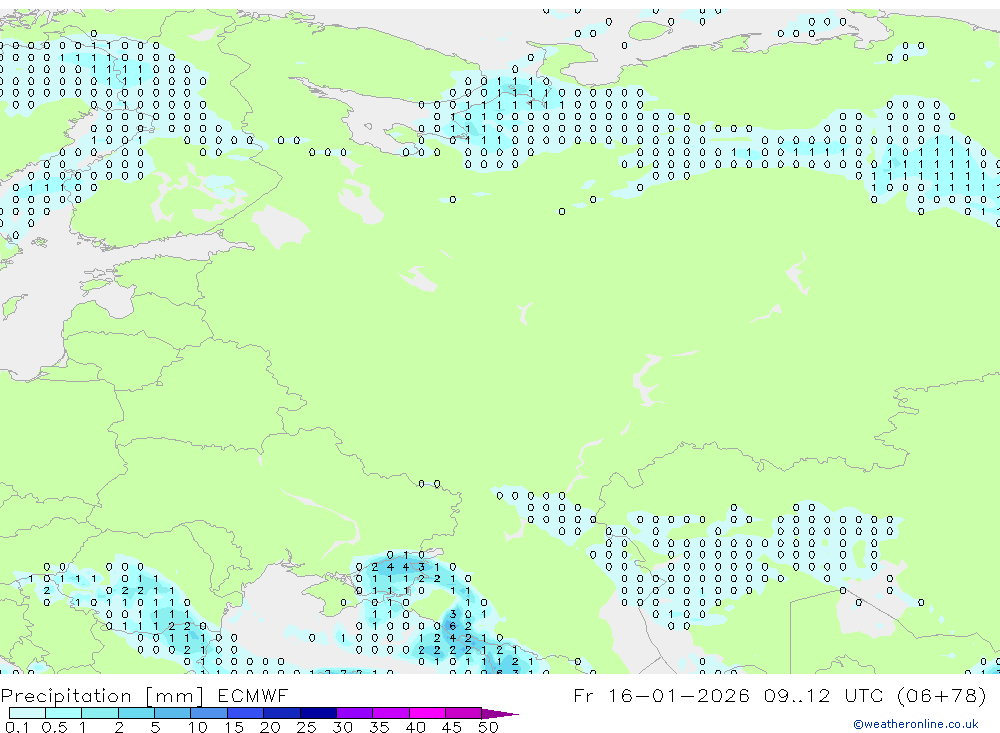Click the 2–5 mm legend color swatch
This screenshot has height=733, width=1000.
pos(136,713)
